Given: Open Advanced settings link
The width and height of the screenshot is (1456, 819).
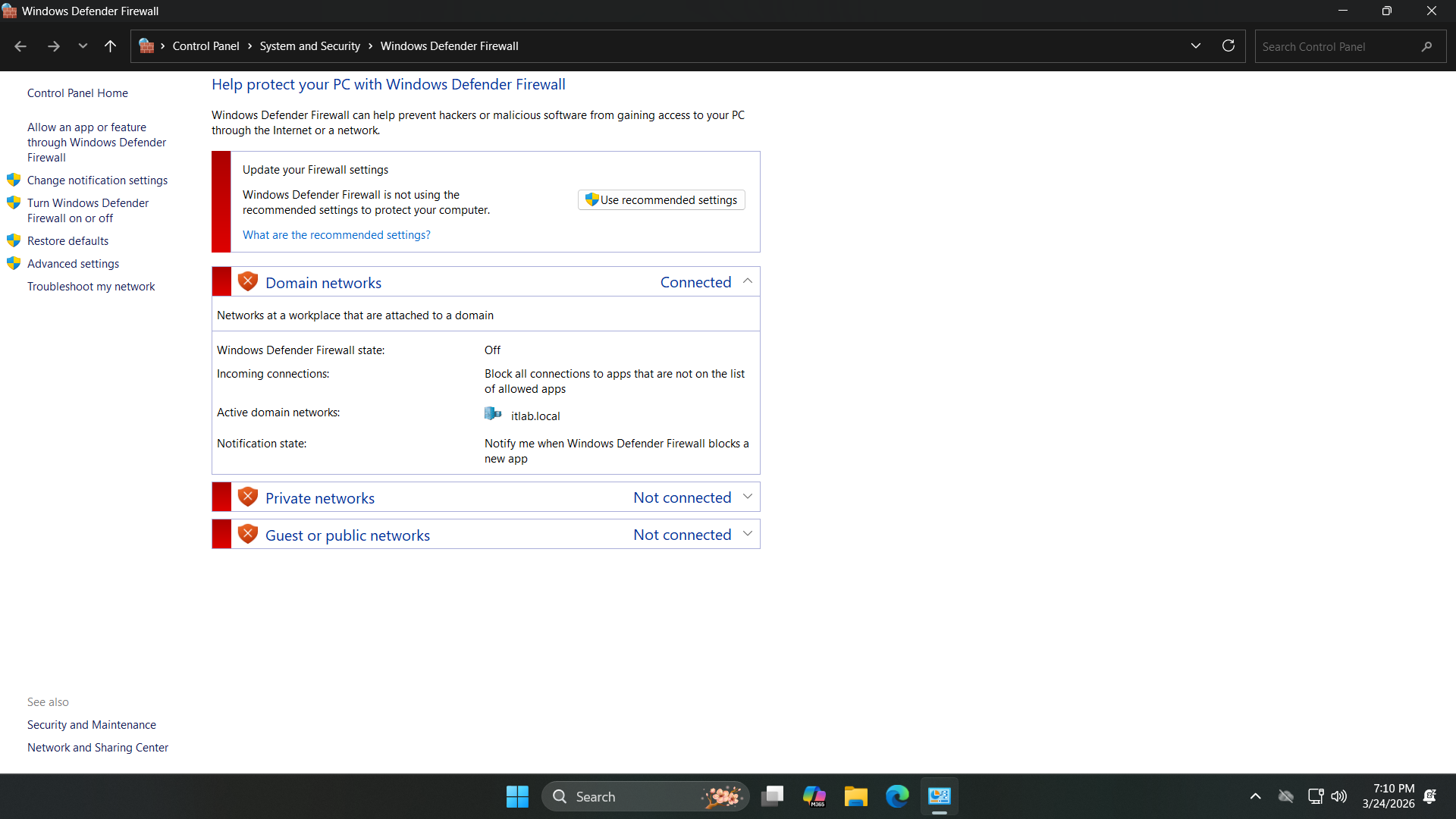Looking at the screenshot, I should click(73, 264).
